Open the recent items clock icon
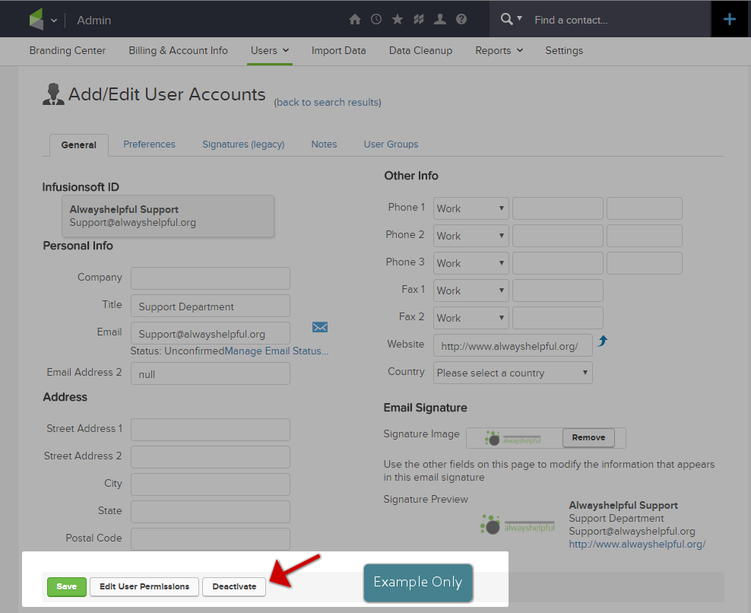Screen dimensions: 751x613 click(x=376, y=19)
